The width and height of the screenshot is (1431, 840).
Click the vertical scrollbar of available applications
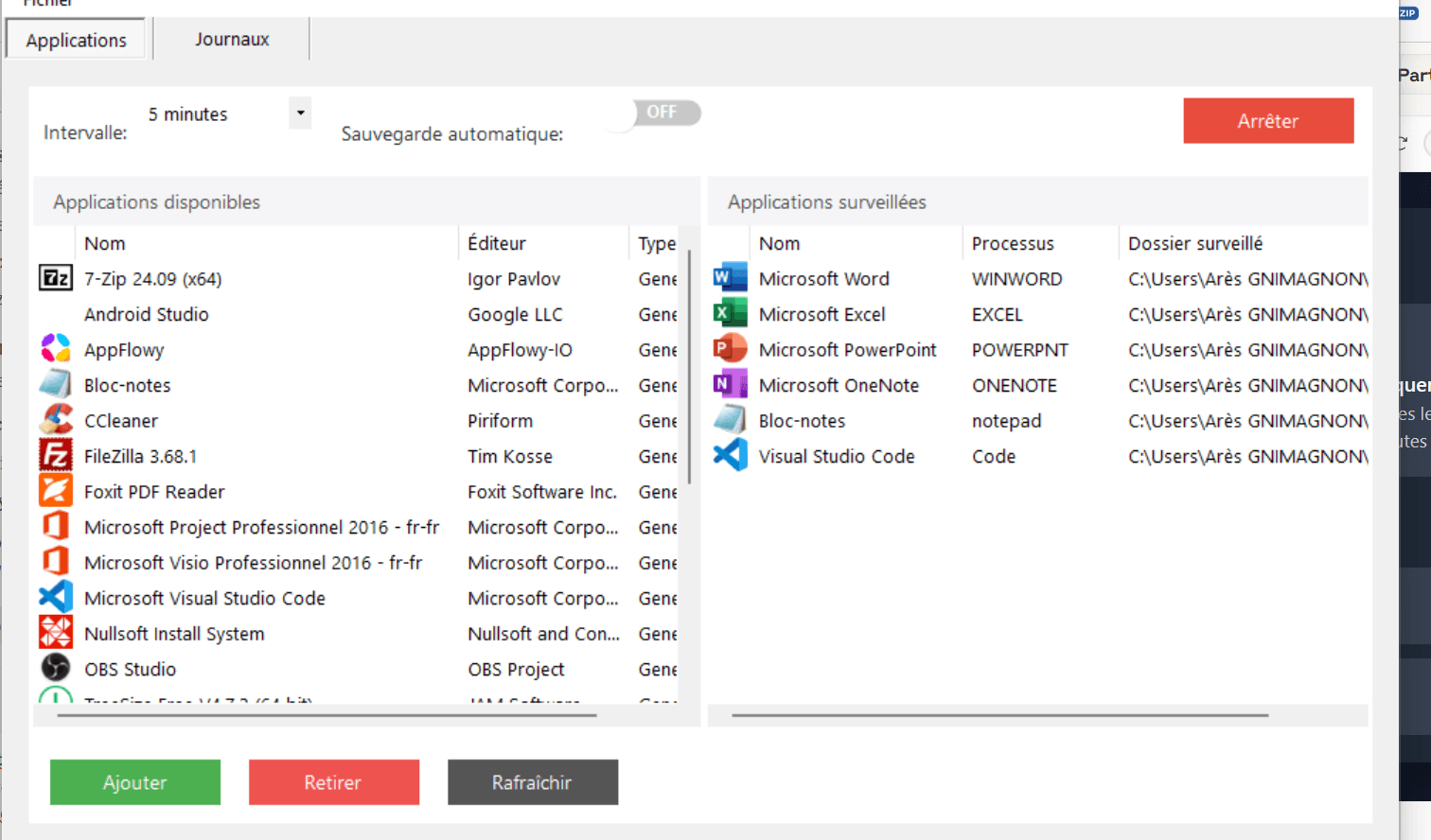click(x=689, y=366)
